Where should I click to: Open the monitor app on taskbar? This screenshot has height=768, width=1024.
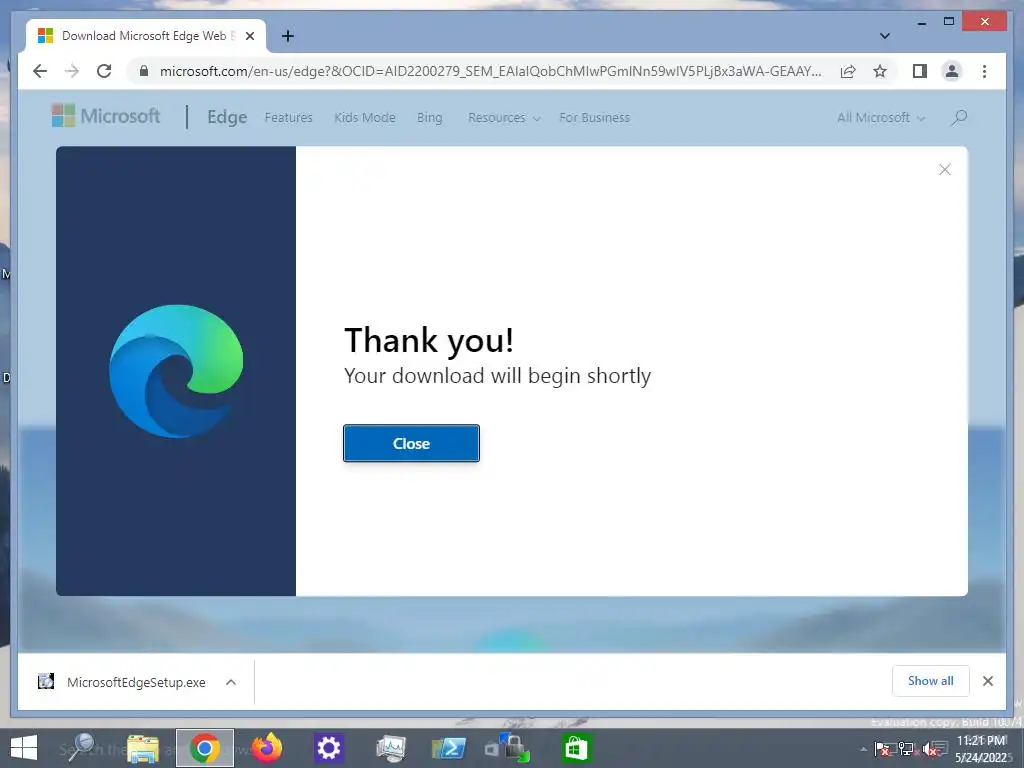(x=391, y=748)
